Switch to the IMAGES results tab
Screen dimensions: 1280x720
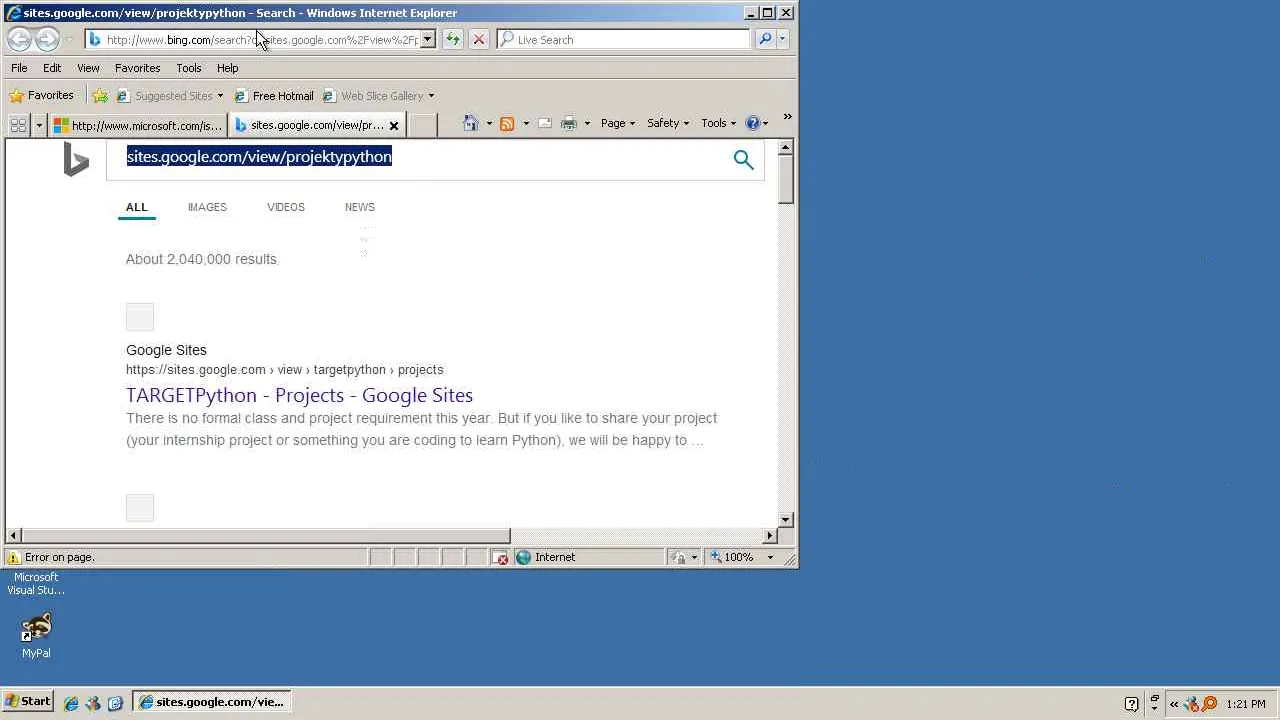tap(207, 207)
